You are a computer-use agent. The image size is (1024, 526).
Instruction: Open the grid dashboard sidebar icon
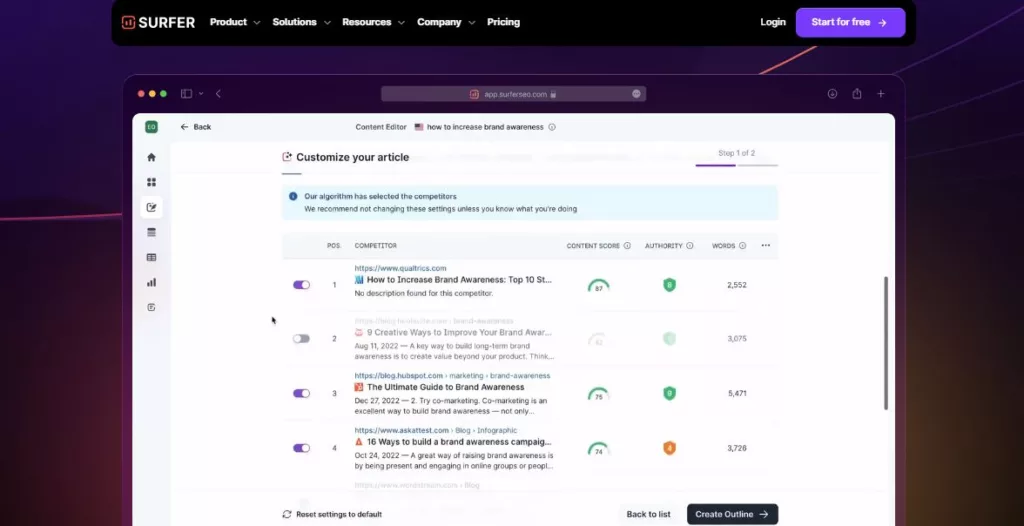152,182
